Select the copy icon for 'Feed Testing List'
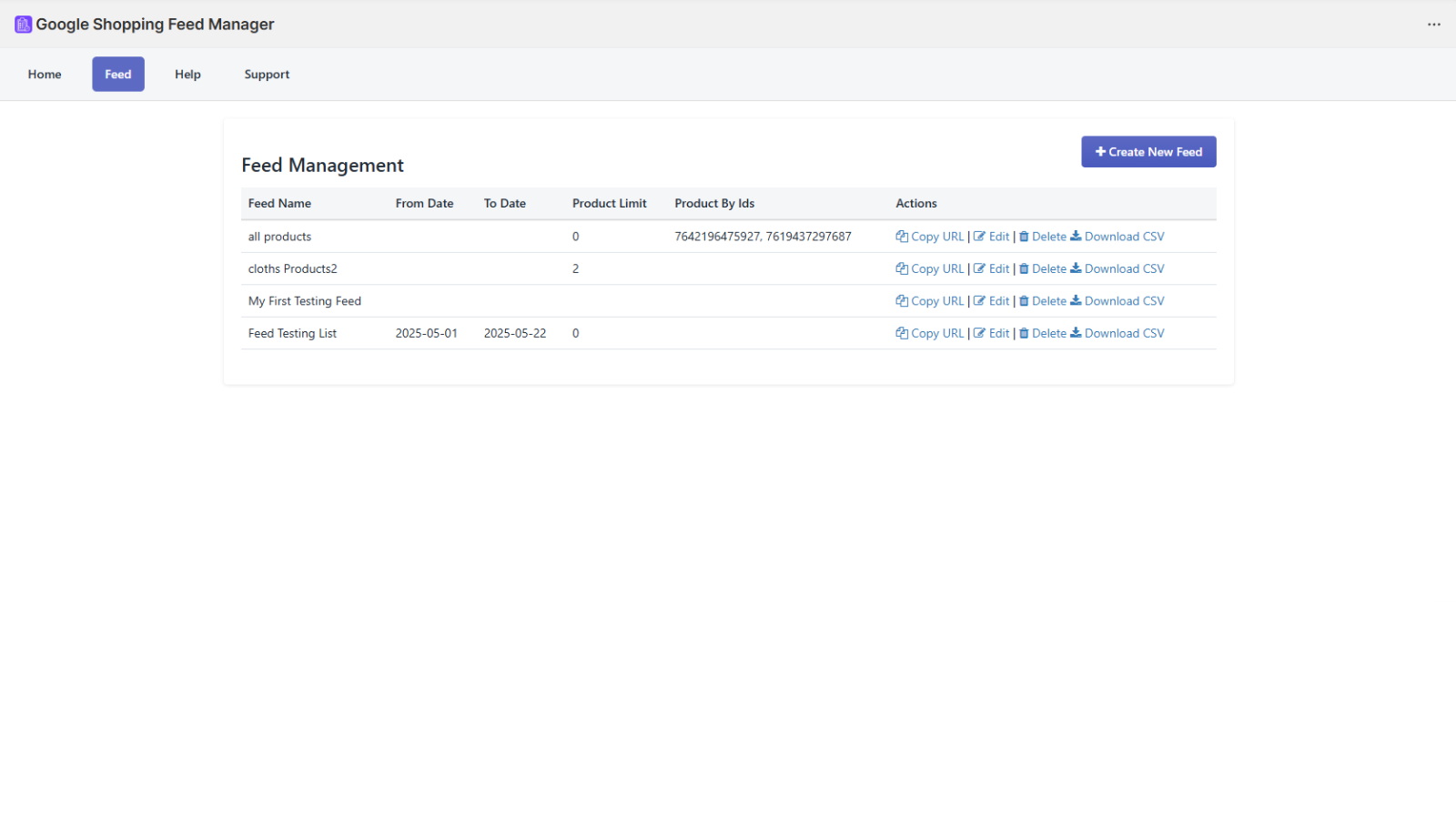1456x819 pixels. click(901, 333)
